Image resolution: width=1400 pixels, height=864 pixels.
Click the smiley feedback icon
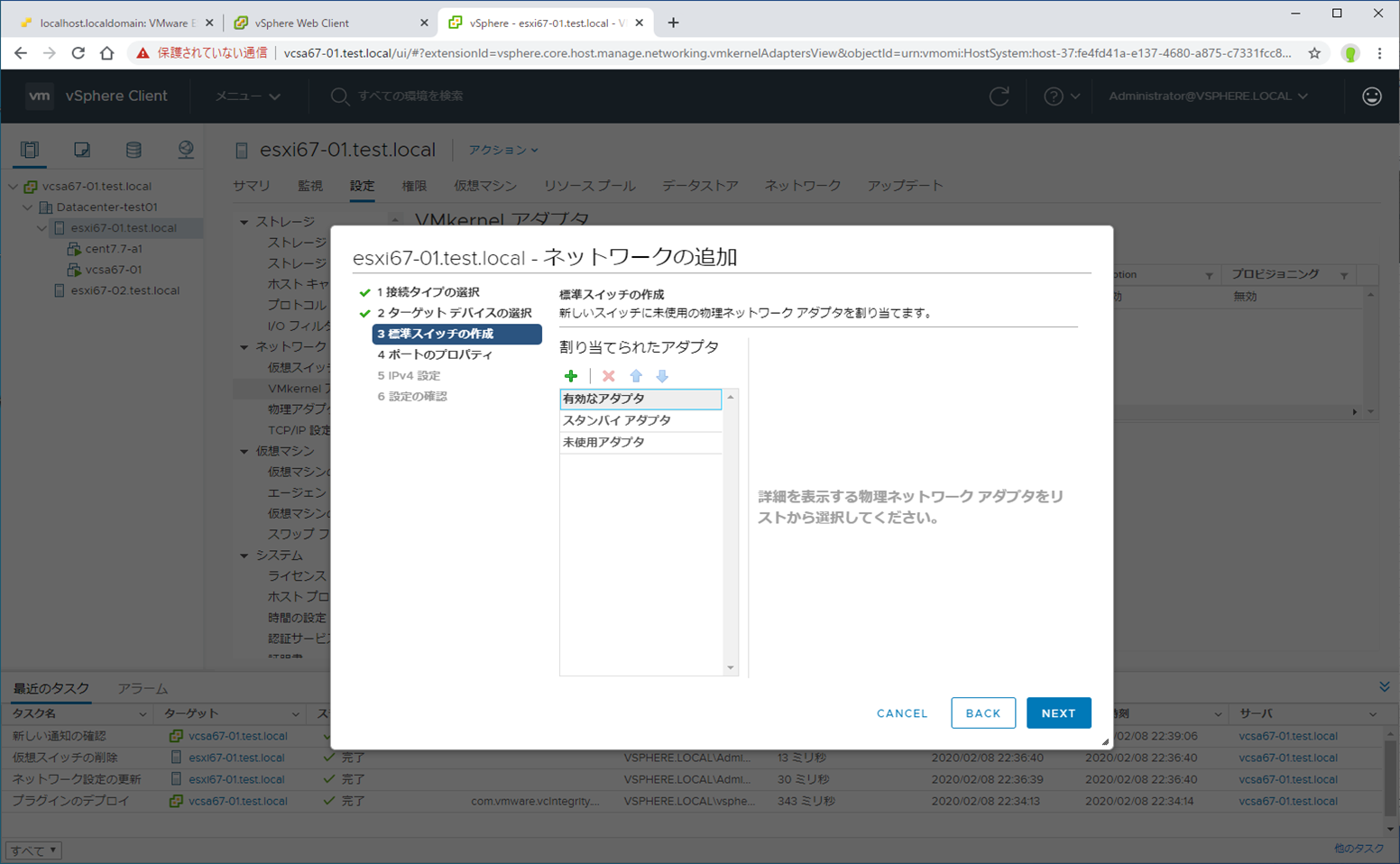pyautogui.click(x=1371, y=96)
